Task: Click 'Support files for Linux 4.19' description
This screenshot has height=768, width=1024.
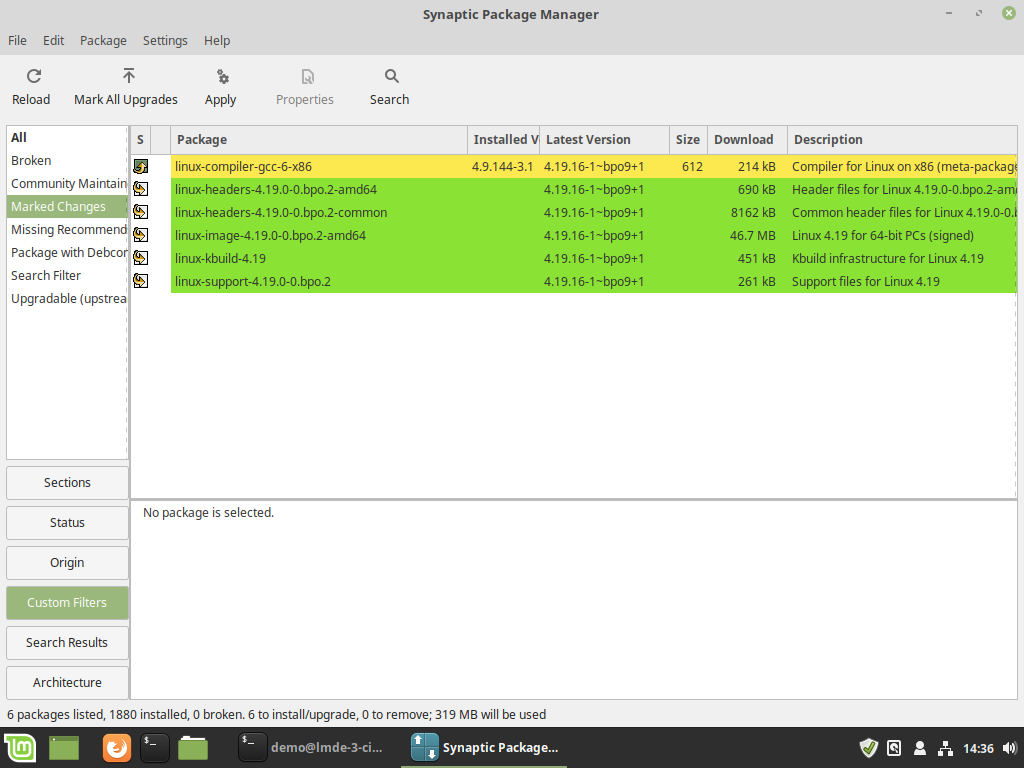Action: coord(865,281)
